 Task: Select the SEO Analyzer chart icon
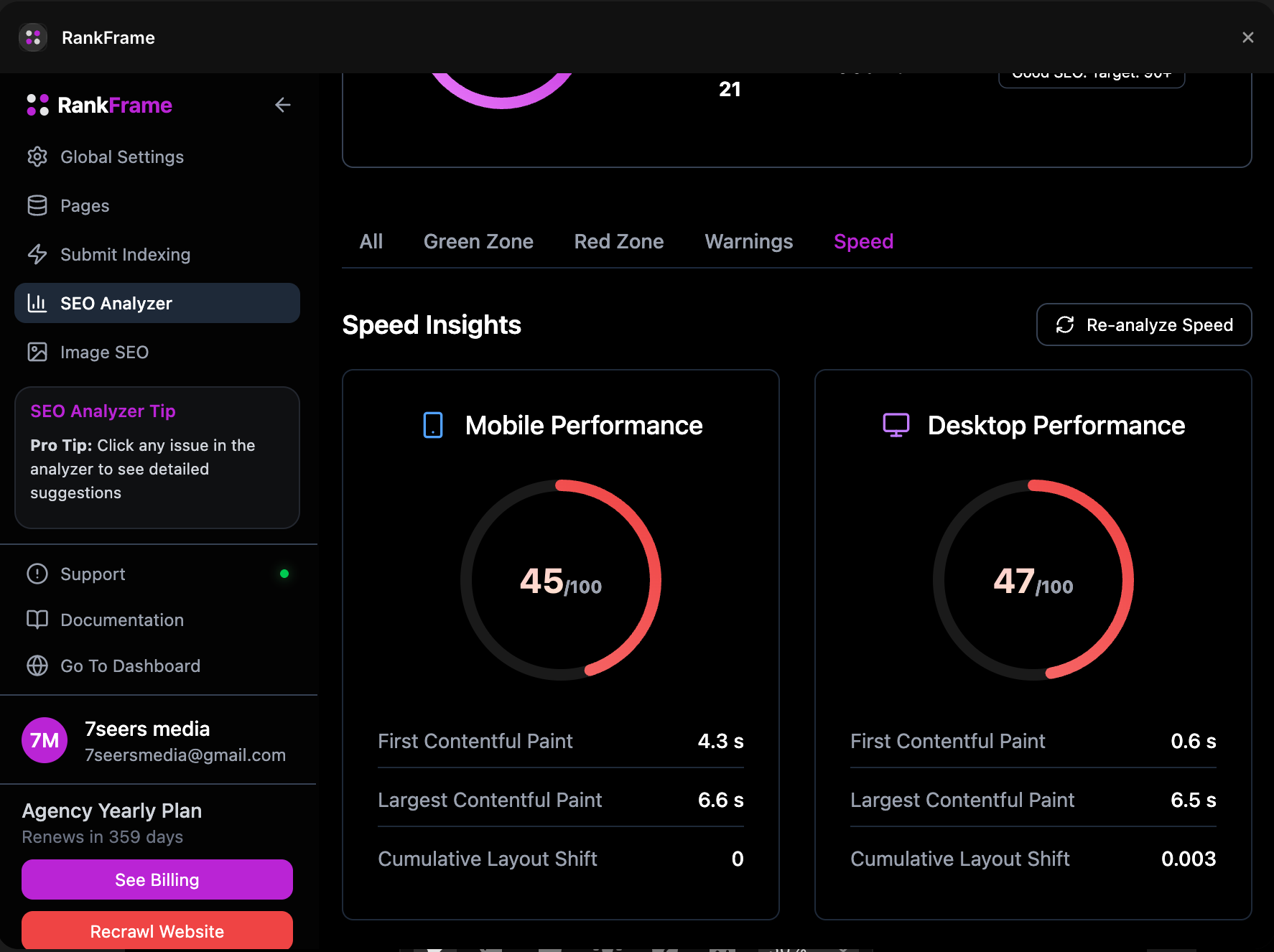point(37,303)
